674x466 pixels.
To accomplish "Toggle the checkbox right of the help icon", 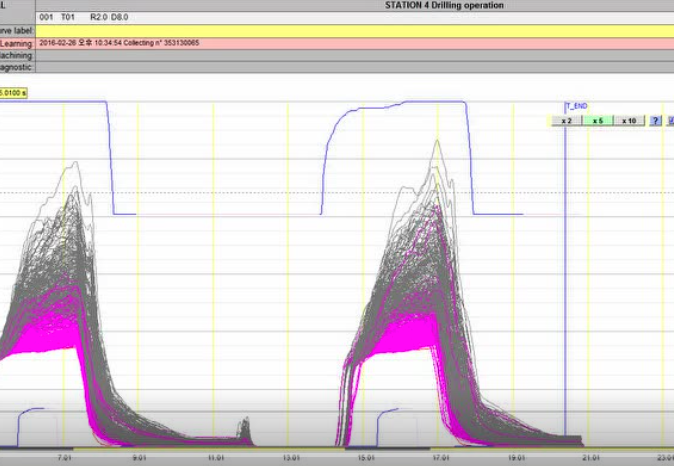I will click(x=669, y=121).
